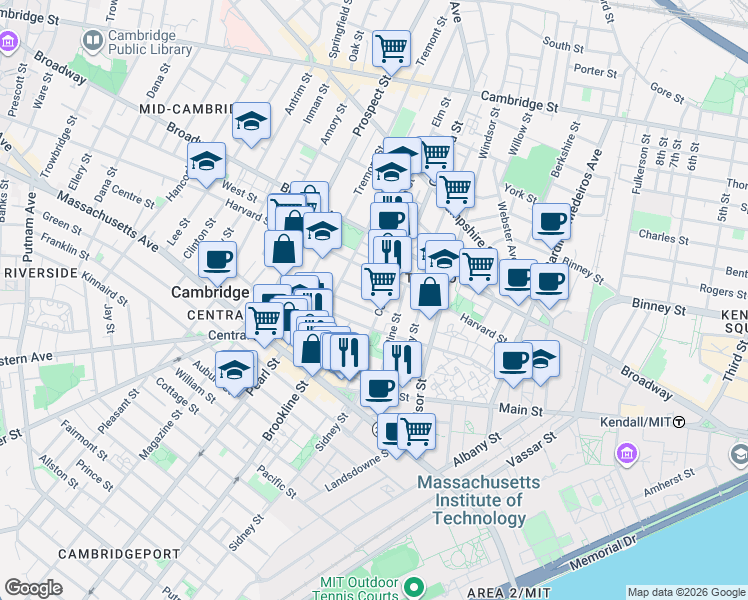Open the school marker near Hancock St
This screenshot has height=600, width=748.
[207, 161]
